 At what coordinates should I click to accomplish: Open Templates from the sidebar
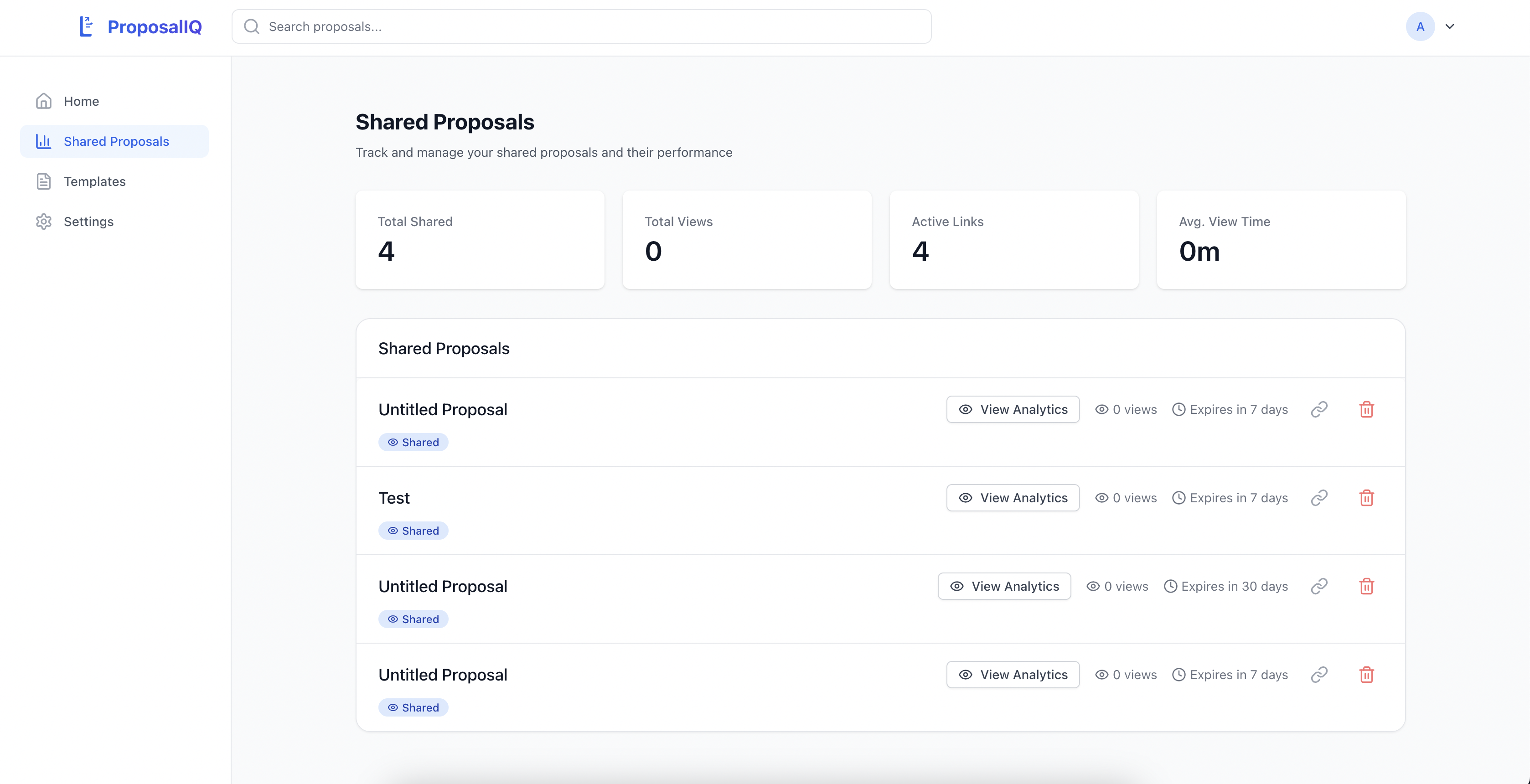(94, 182)
